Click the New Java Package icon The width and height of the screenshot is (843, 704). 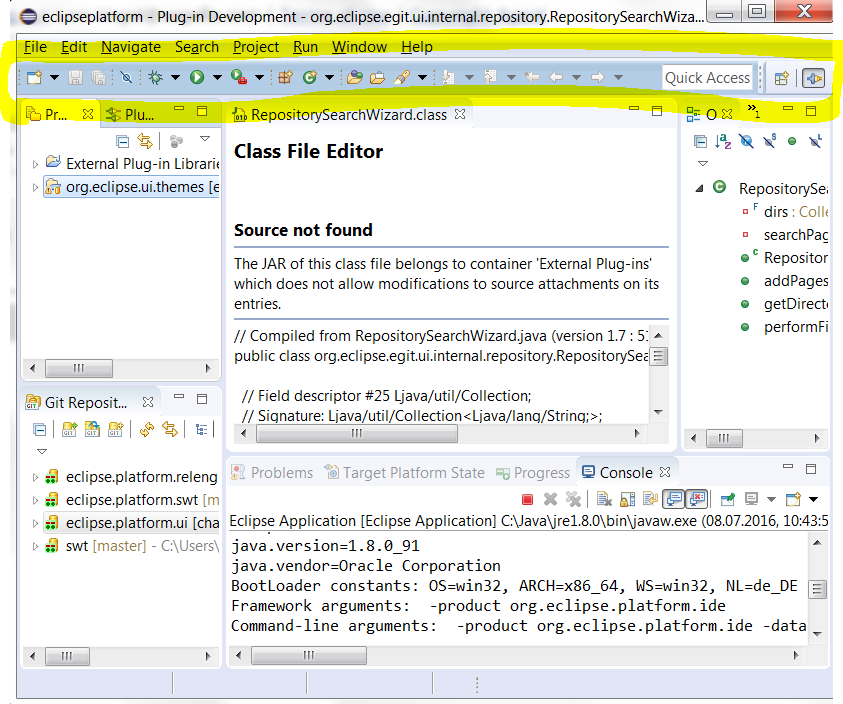(285, 77)
